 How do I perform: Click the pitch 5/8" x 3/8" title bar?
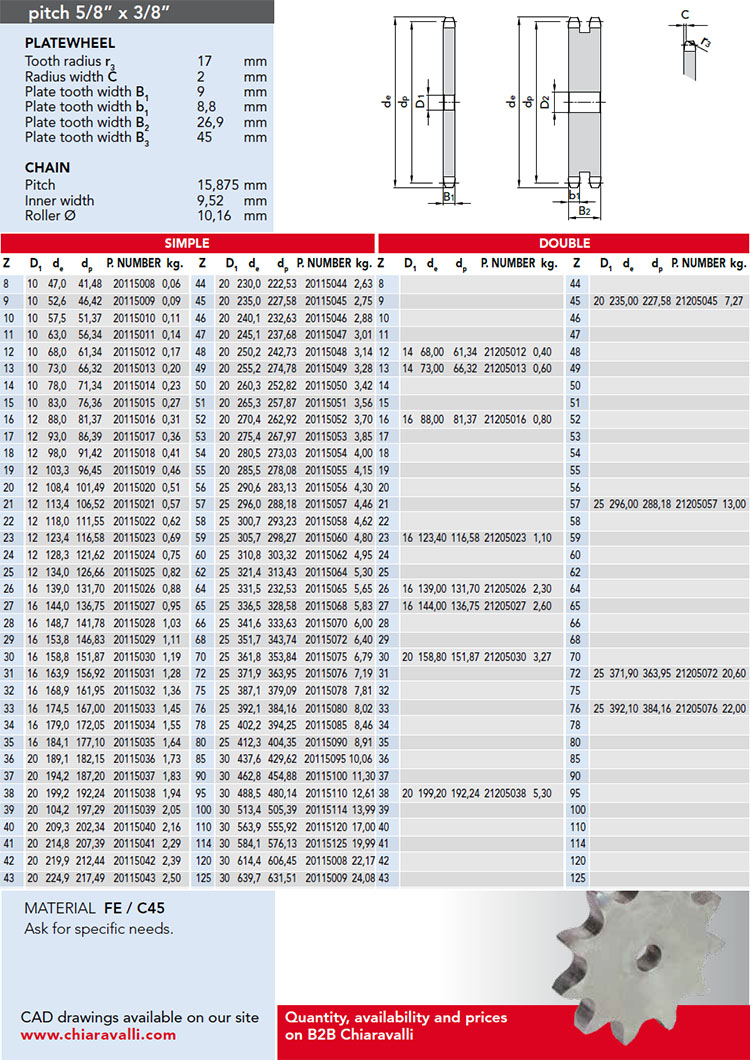137,11
